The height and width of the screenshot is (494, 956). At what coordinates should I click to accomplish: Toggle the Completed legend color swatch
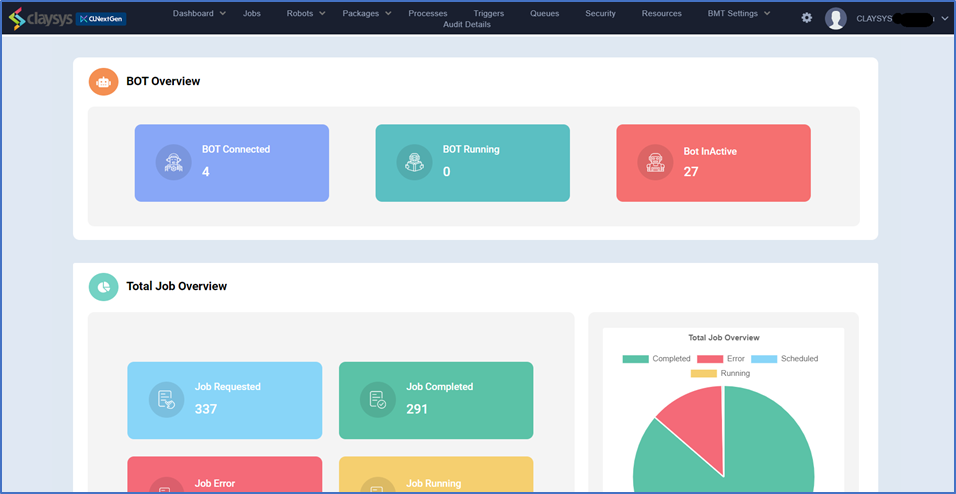click(x=635, y=359)
